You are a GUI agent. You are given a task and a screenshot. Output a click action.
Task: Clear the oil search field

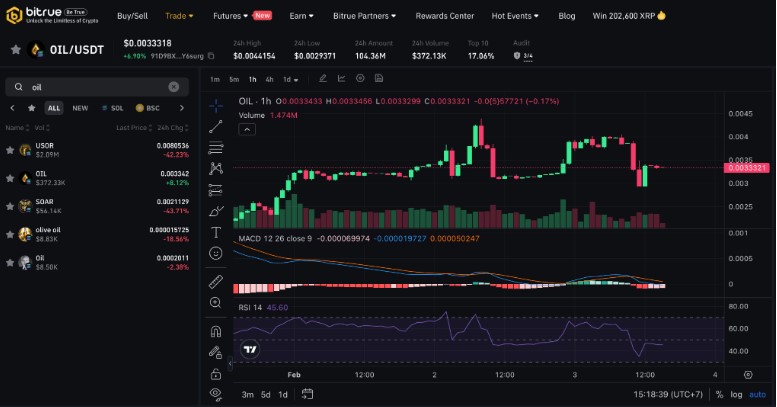coord(174,87)
